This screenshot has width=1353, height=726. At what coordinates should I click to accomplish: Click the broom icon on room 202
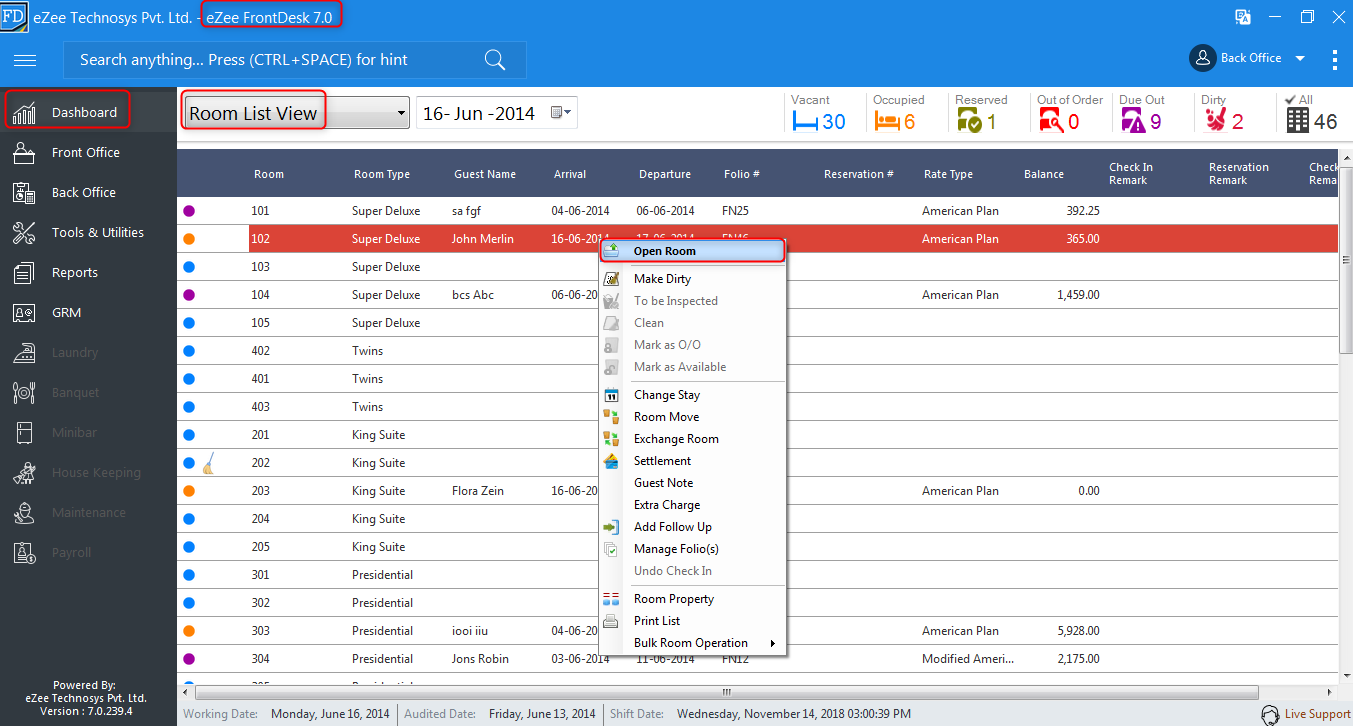click(208, 463)
